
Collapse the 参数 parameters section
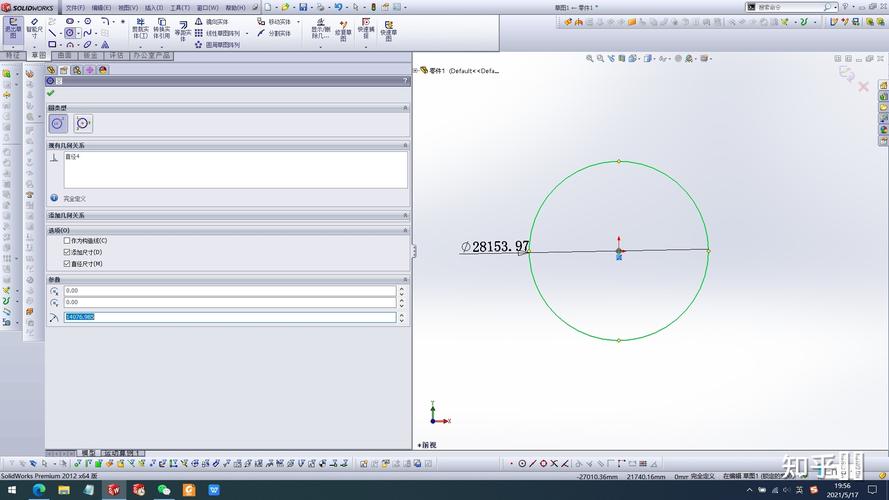[405, 280]
